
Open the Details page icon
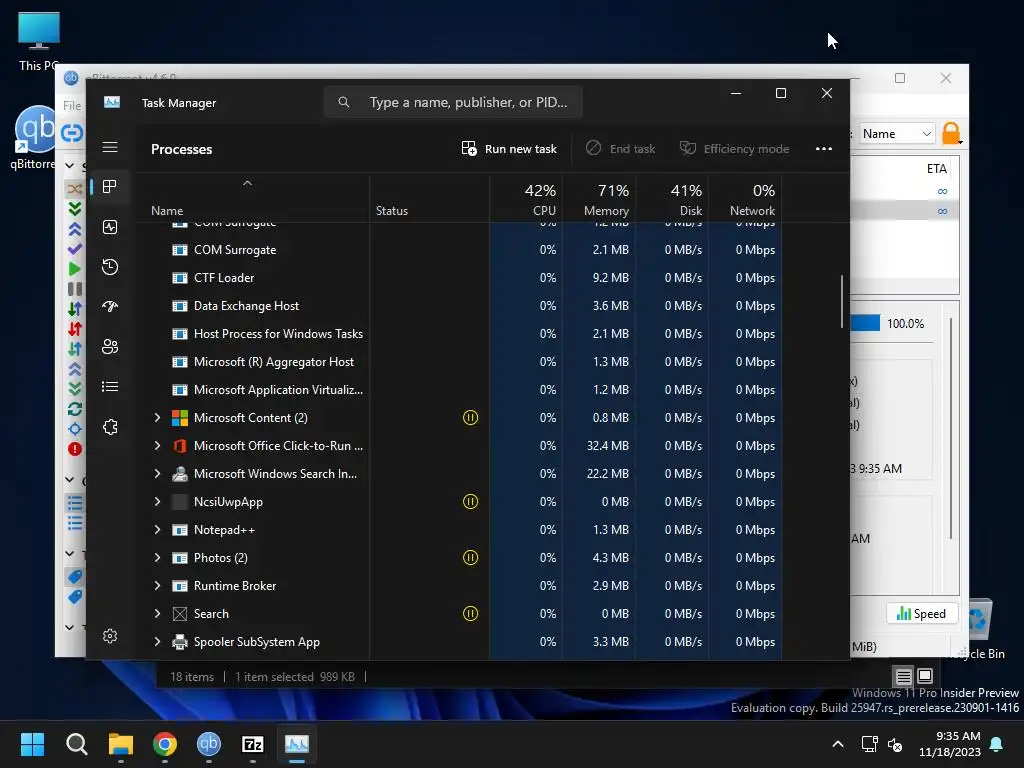[110, 387]
